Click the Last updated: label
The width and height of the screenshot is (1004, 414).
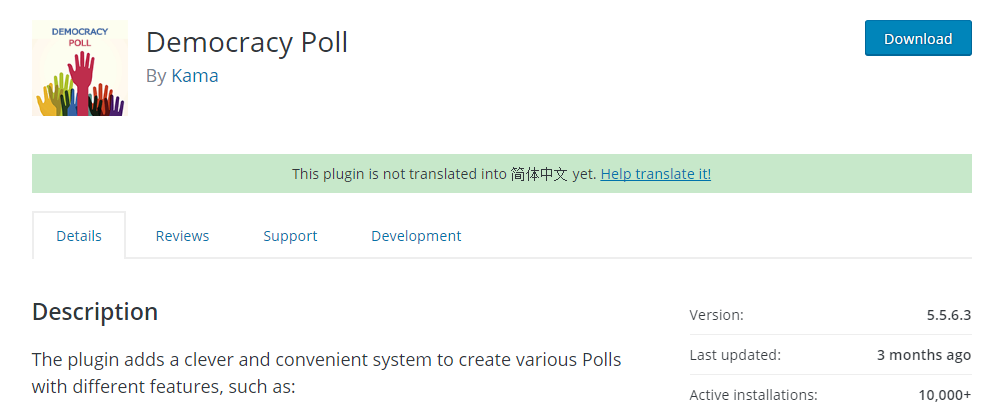coord(735,355)
